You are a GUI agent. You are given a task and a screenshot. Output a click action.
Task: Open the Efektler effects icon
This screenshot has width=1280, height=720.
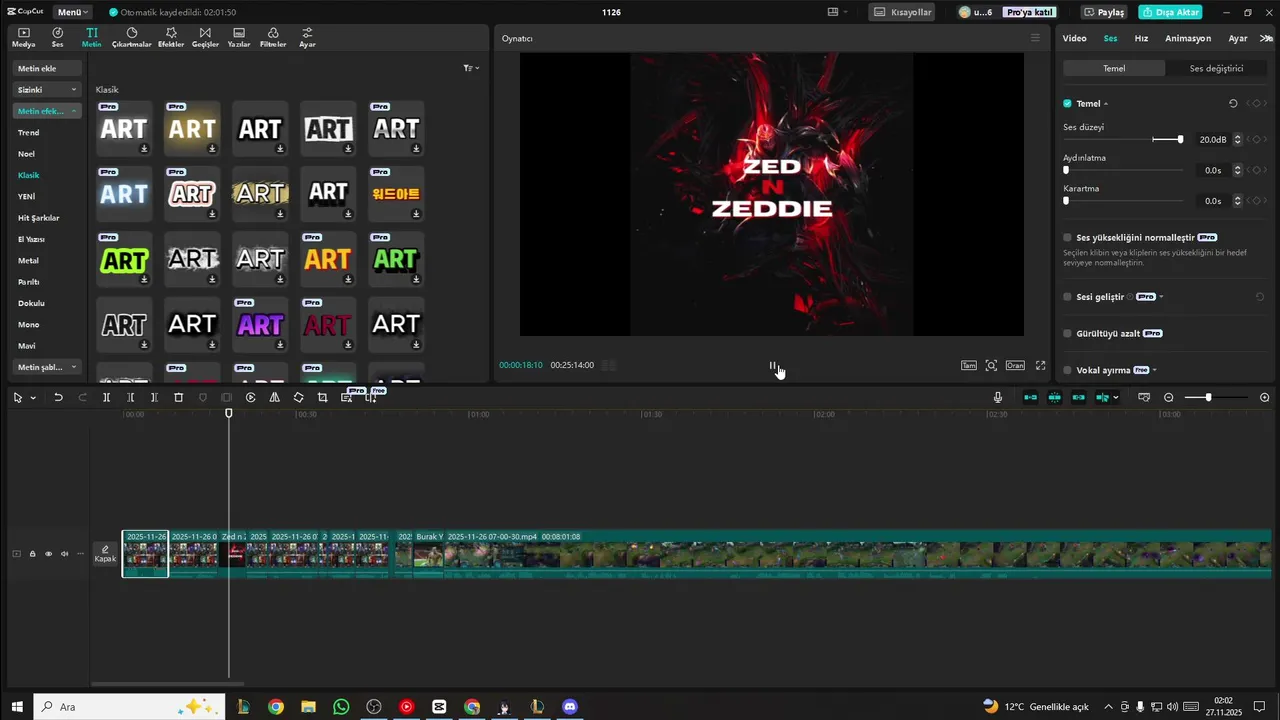coord(171,38)
